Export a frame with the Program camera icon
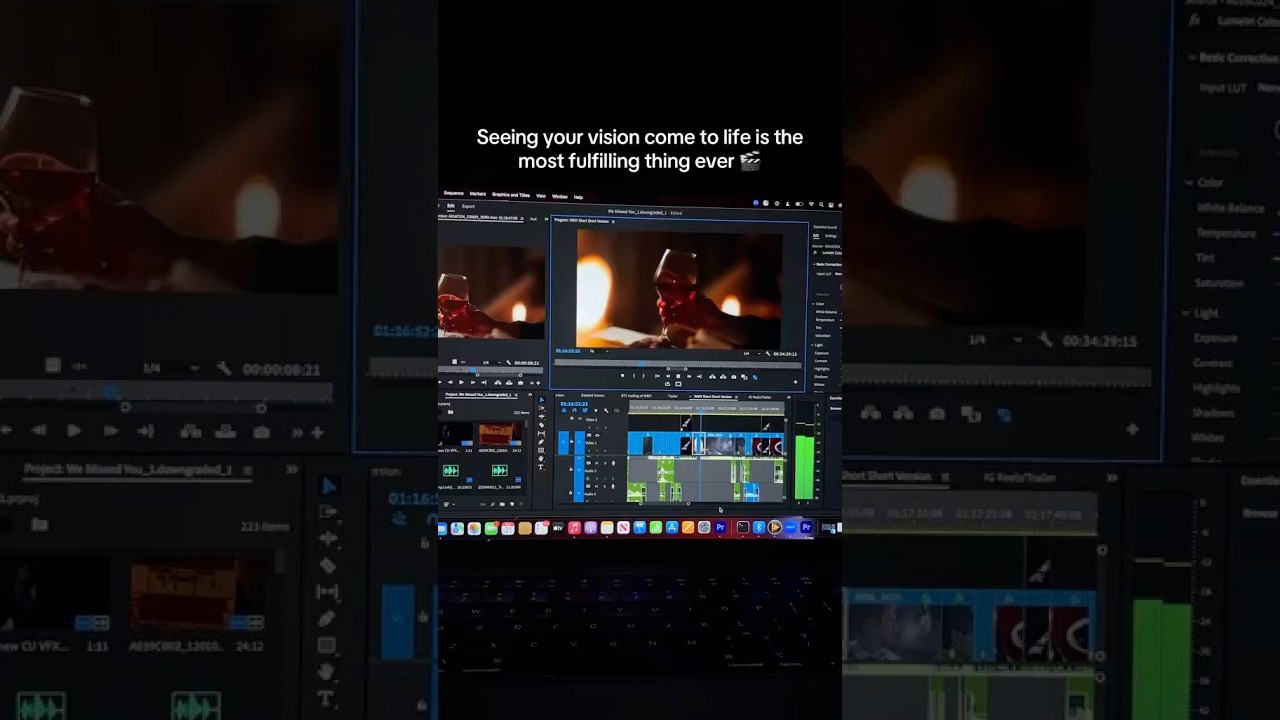1280x720 pixels. click(x=733, y=377)
